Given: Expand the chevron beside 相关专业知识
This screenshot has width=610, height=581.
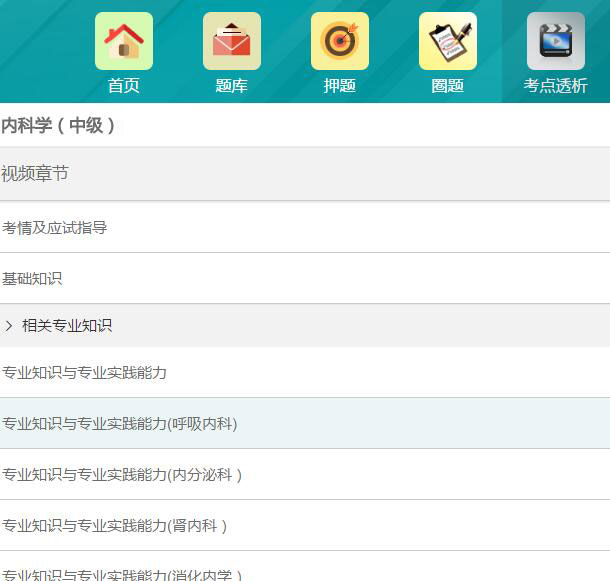Looking at the screenshot, I should tap(9, 326).
